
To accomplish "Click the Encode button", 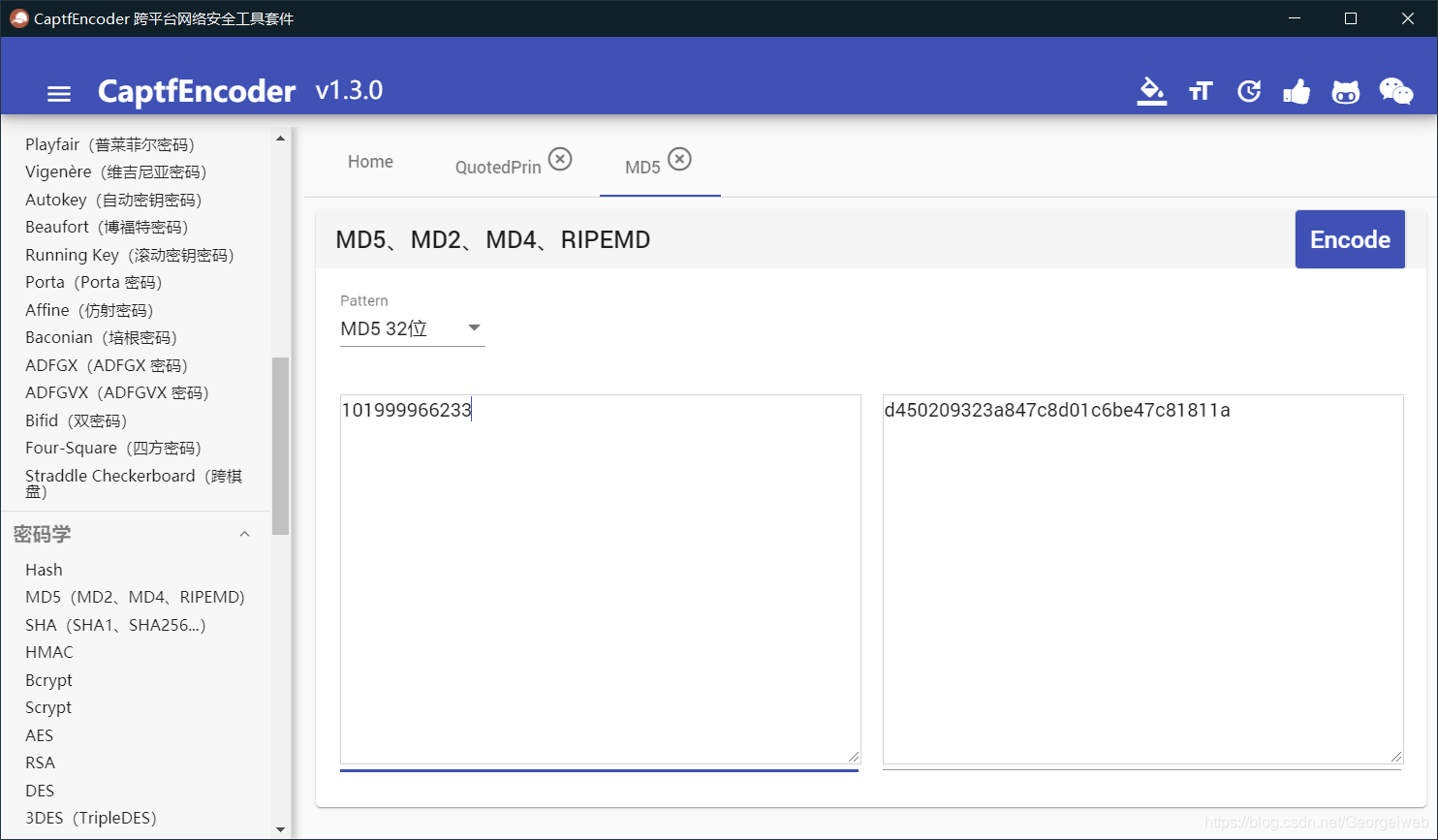I will point(1350,239).
